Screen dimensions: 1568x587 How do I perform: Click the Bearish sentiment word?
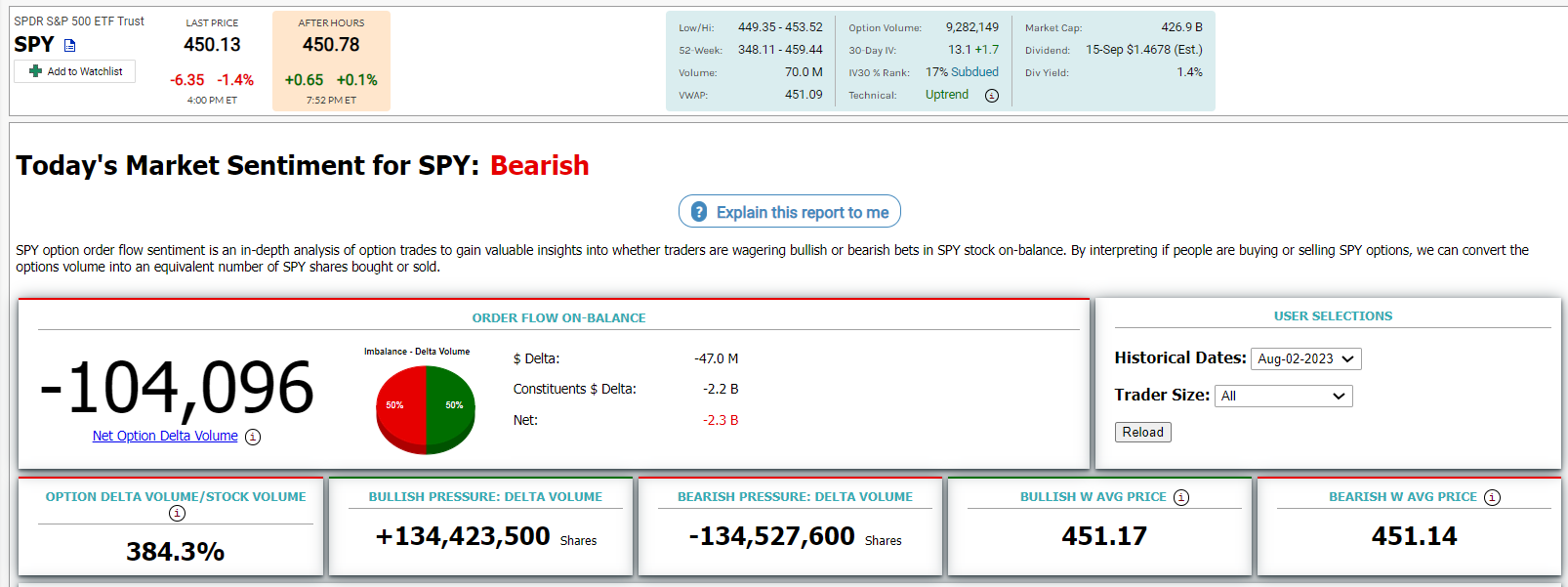(540, 165)
